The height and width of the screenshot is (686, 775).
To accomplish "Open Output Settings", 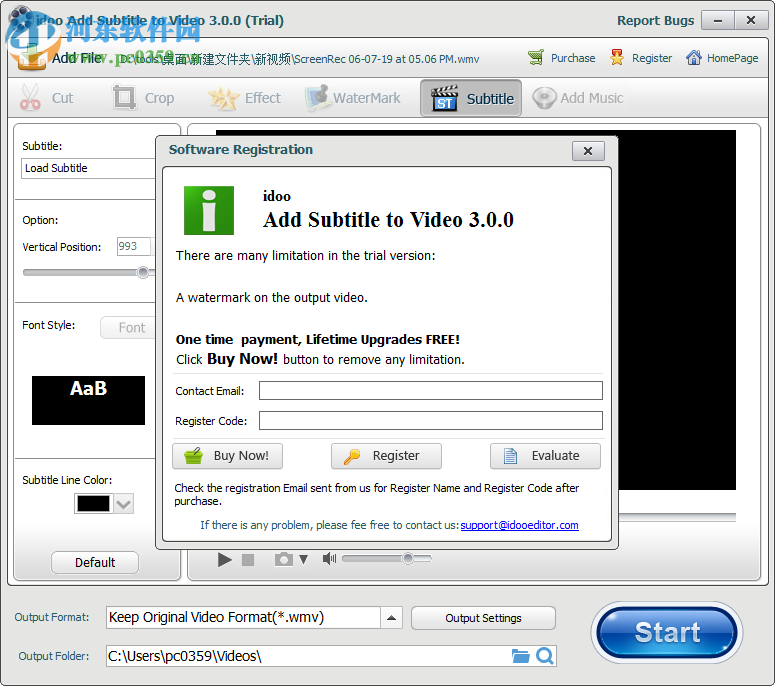I will [483, 618].
